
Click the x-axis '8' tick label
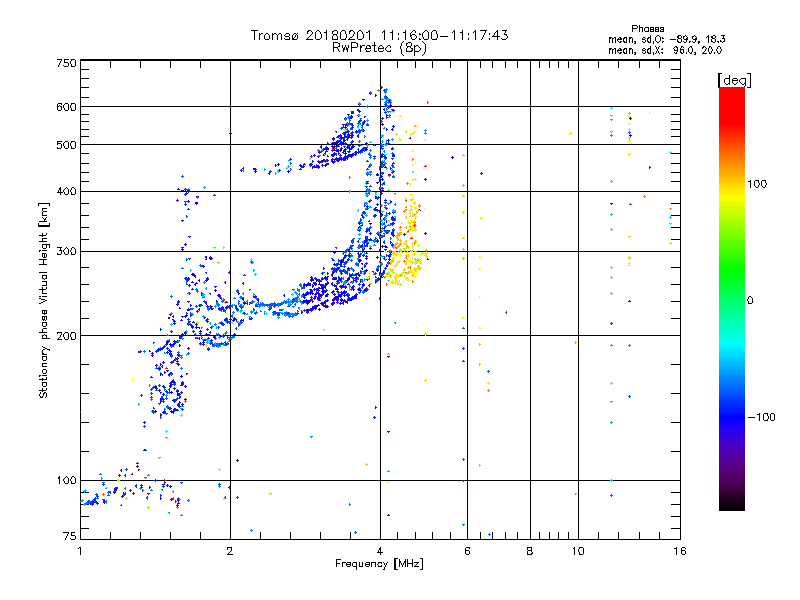pyautogui.click(x=530, y=551)
